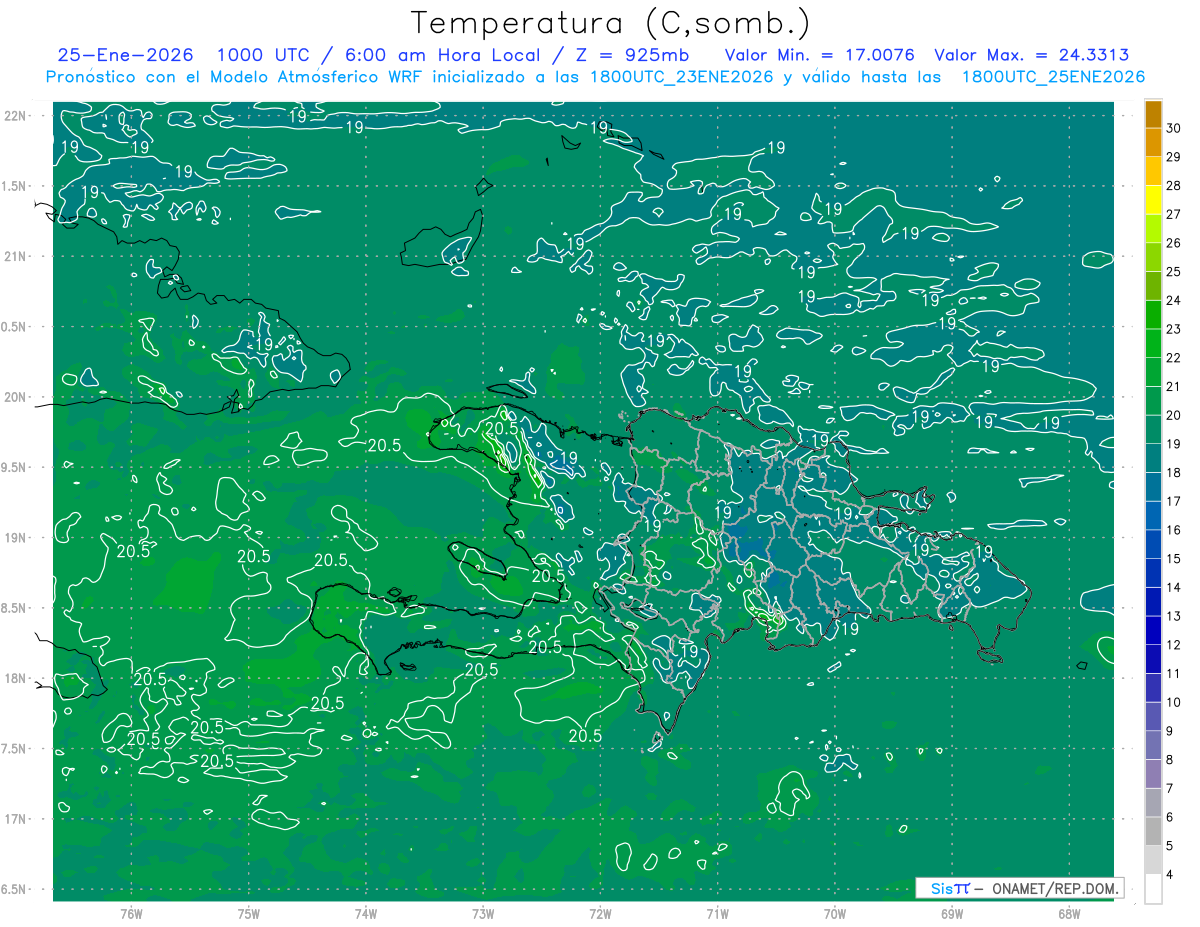1200x927 pixels.
Task: Click the title "Temperatura (C,somb.)"
Action: [611, 23]
